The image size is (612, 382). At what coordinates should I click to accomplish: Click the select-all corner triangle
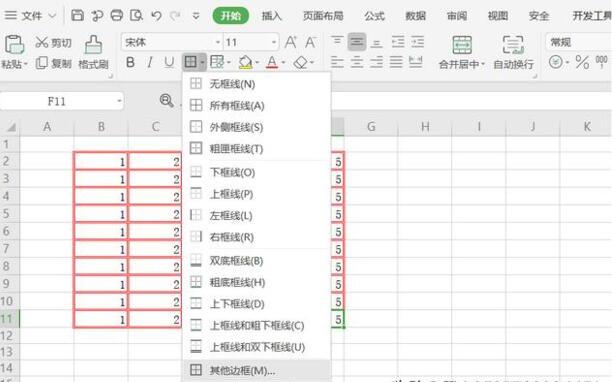coord(10,127)
